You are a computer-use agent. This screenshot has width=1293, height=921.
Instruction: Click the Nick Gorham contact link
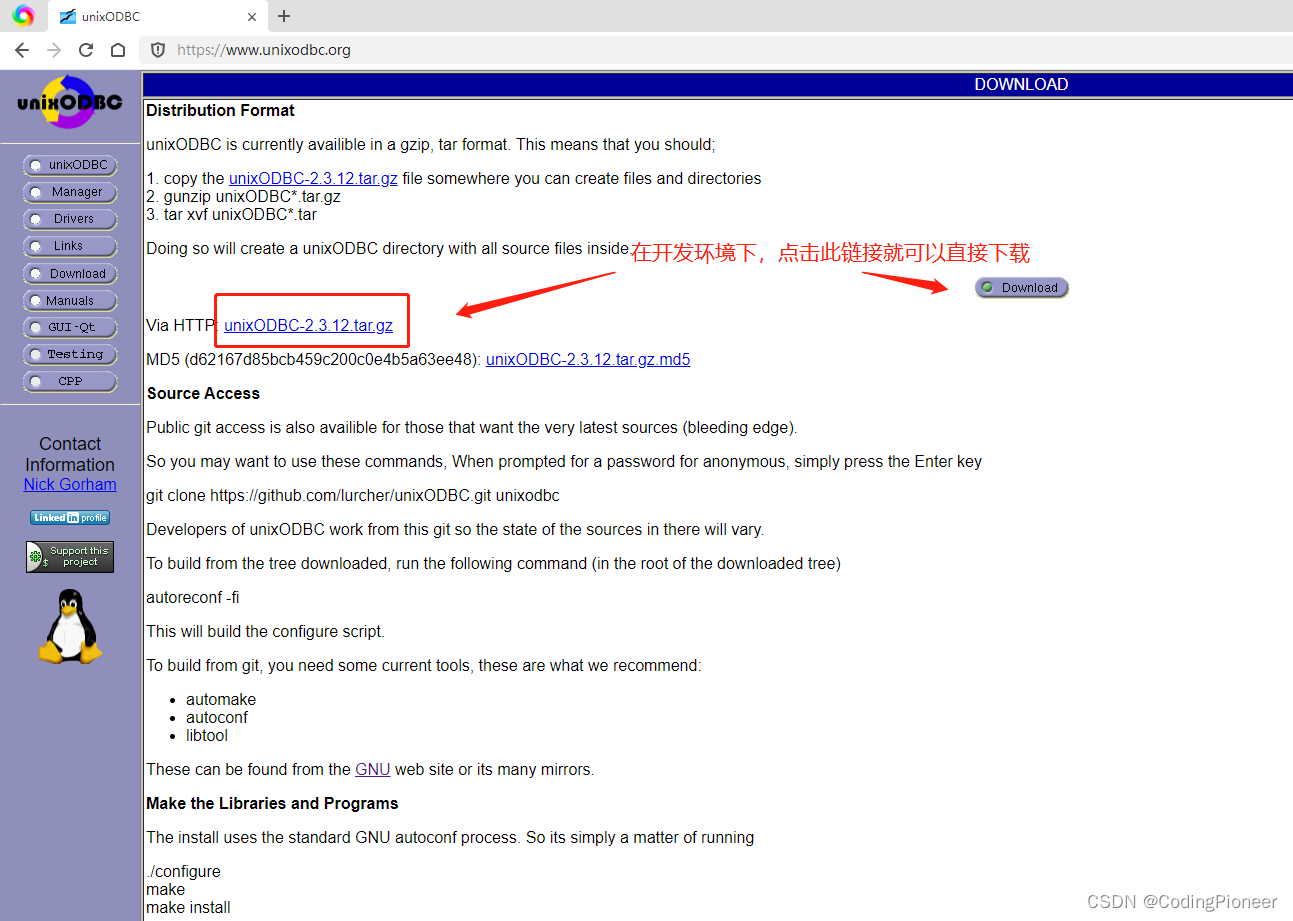[70, 484]
